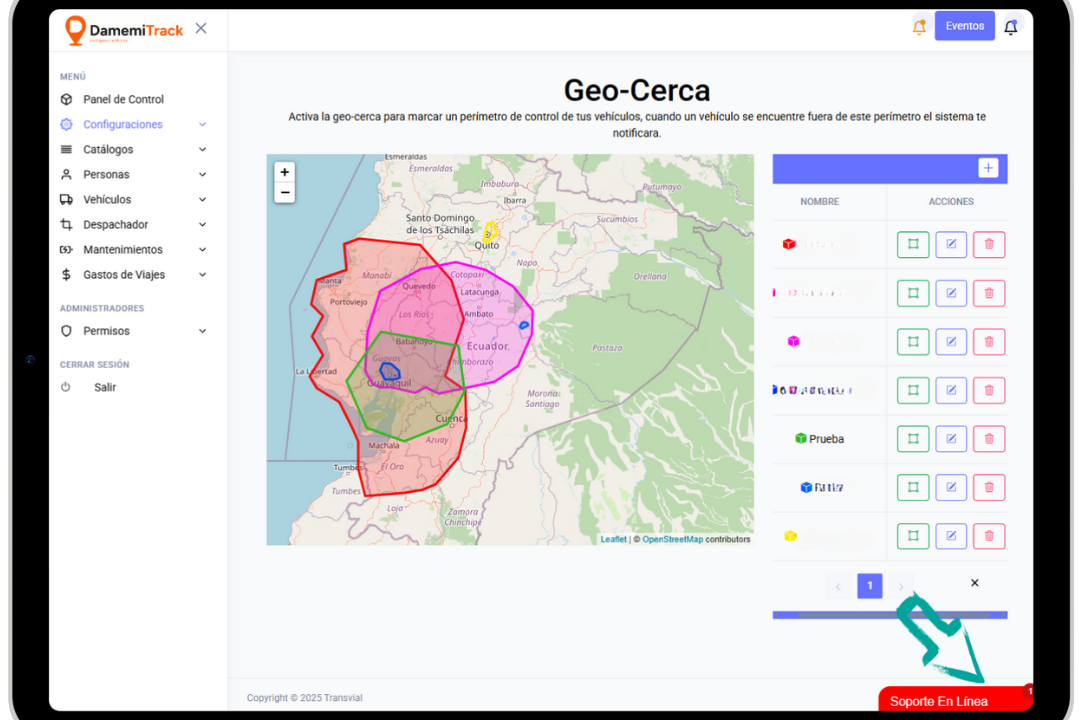The image size is (1080, 720).
Task: Zoom in on the map
Action: [x=285, y=172]
